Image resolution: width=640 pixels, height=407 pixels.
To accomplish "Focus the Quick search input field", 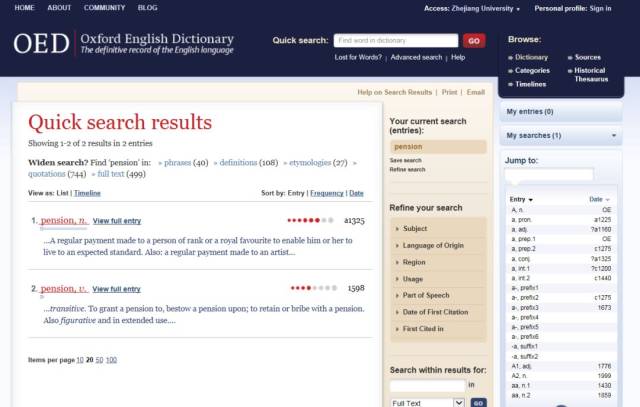I will [396, 40].
